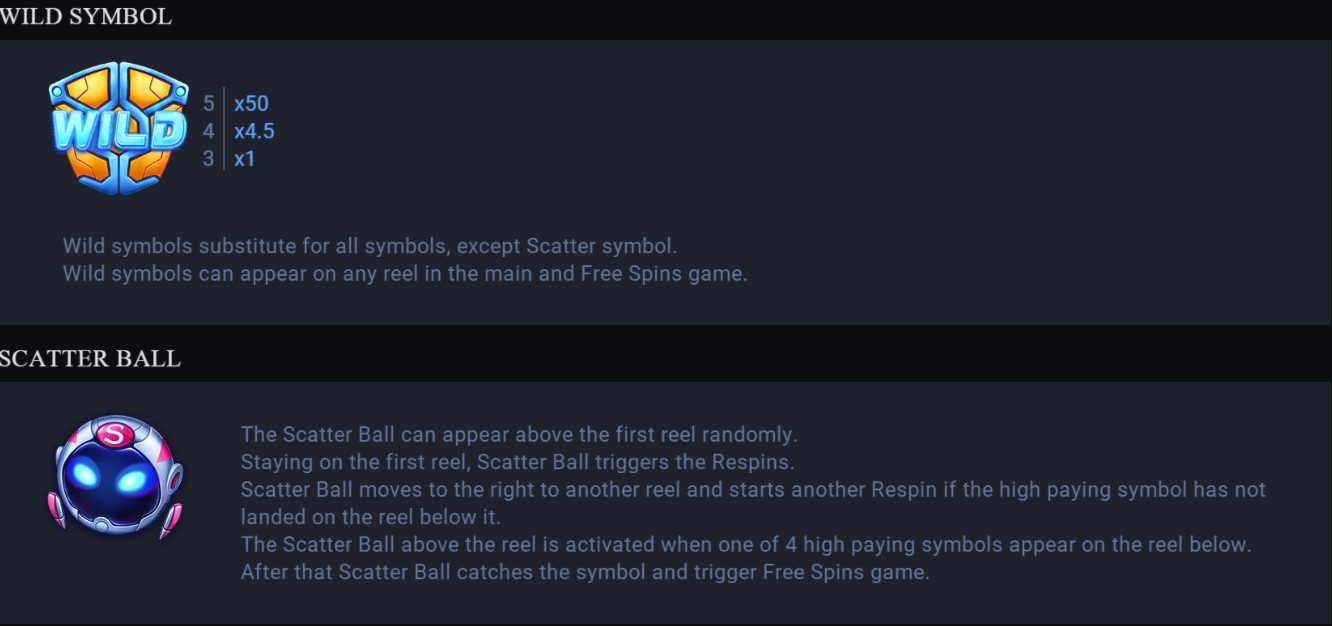Select the SCATTER BALL section heading
The width and height of the screenshot is (1332, 626).
point(90,359)
